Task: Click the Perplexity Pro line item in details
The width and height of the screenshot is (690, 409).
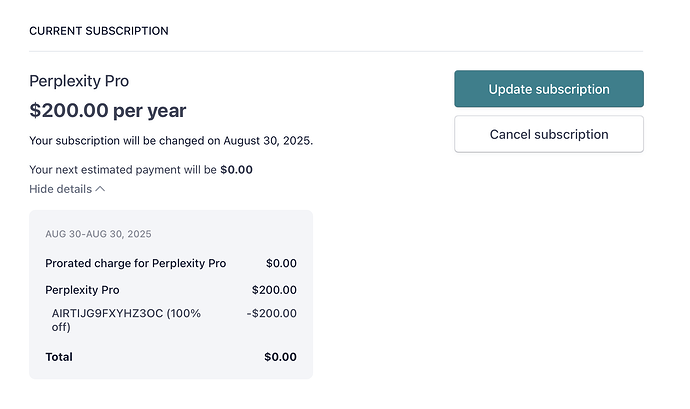Action: tap(82, 290)
